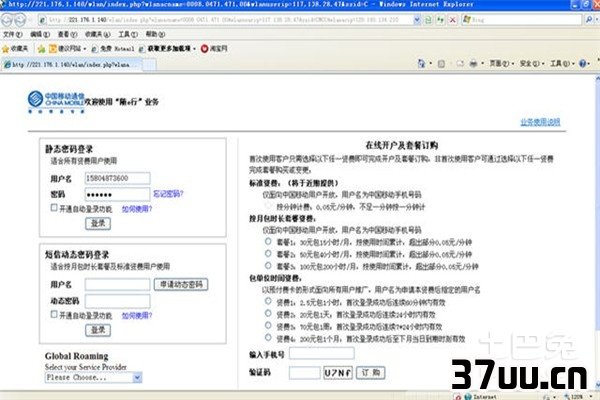Go back with the browser Back arrow
The height and width of the screenshot is (400, 600).
point(7,20)
